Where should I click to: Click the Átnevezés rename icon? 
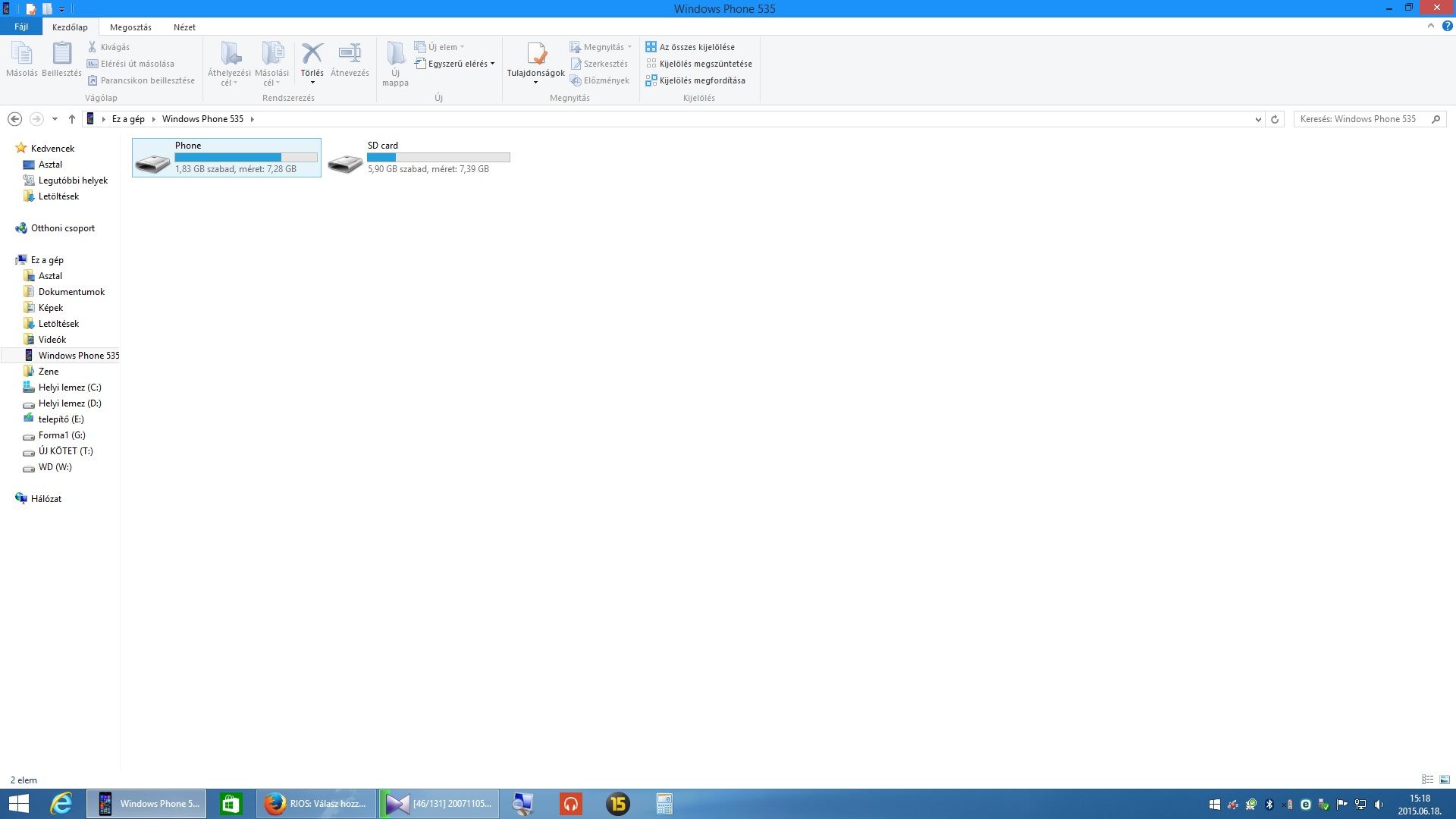coord(350,54)
